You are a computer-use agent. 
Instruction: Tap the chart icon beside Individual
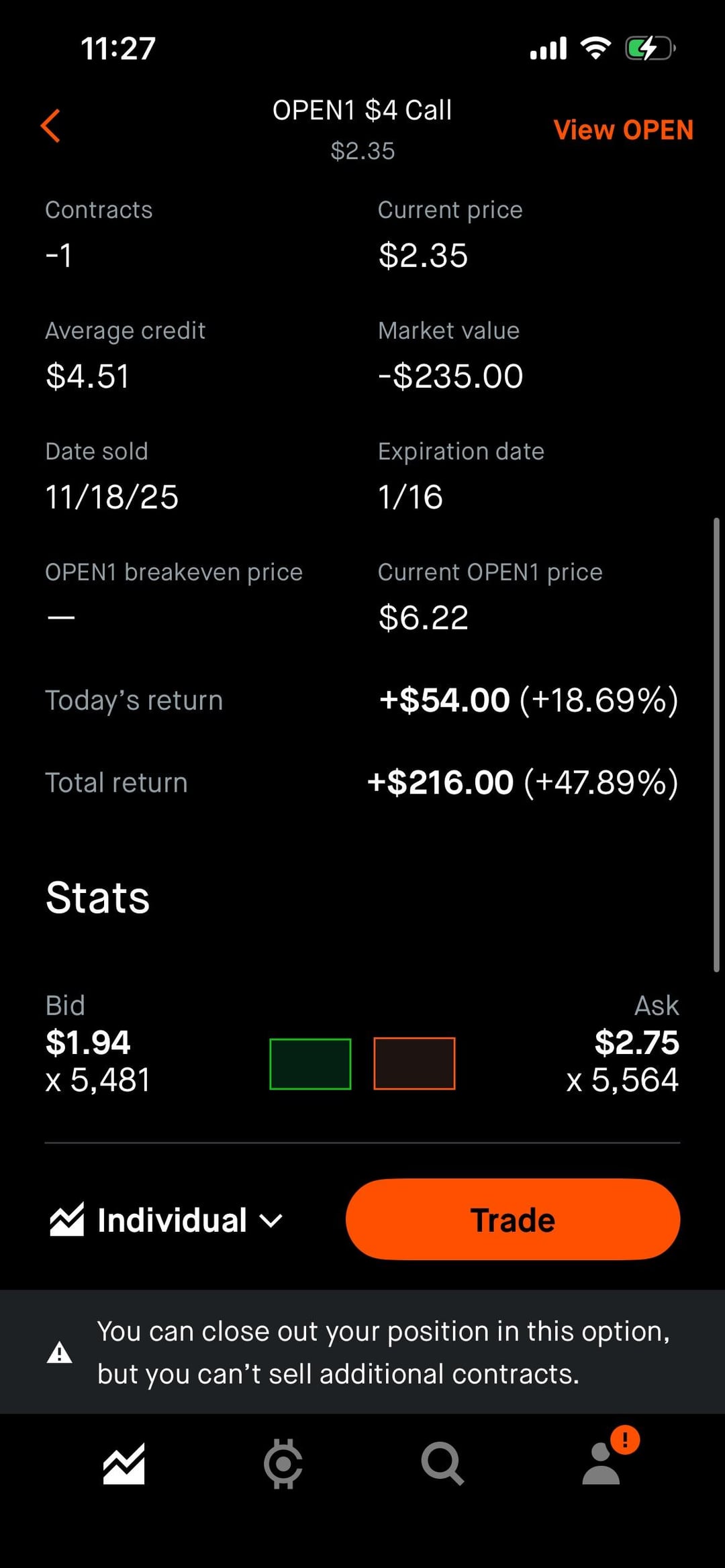[67, 1219]
